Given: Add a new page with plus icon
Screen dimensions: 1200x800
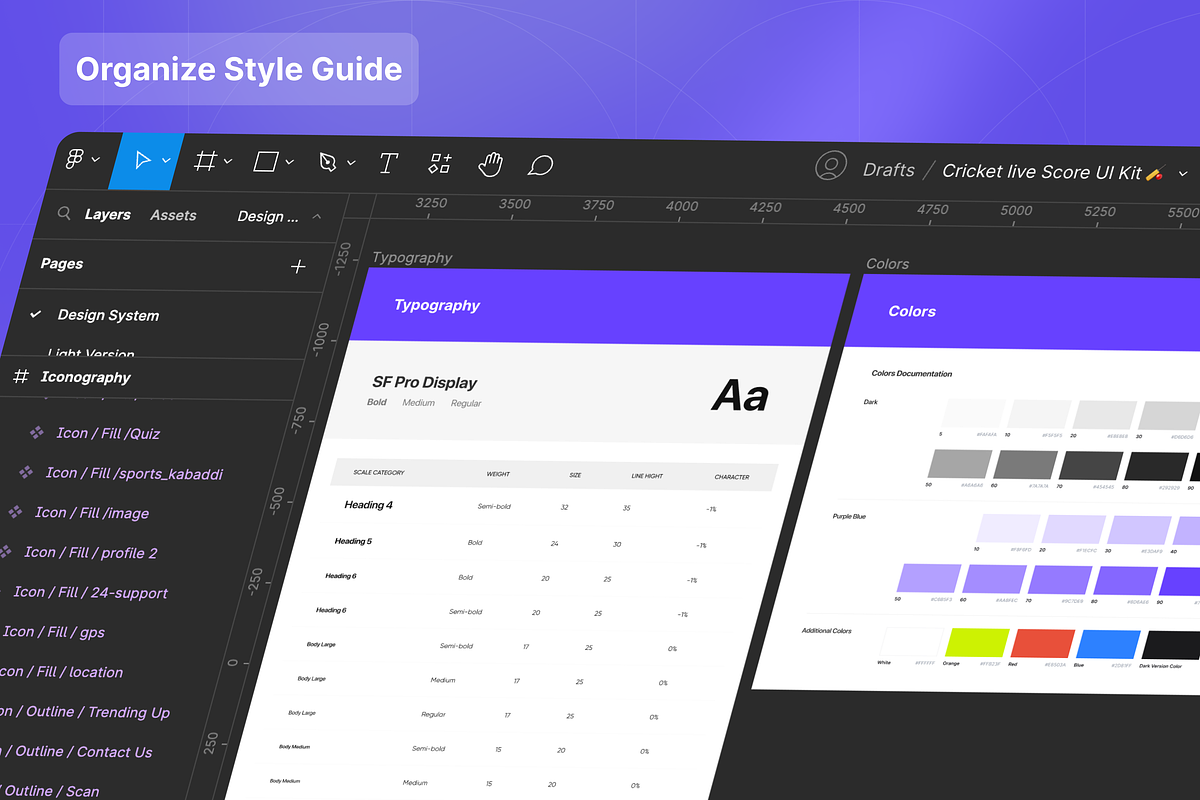Looking at the screenshot, I should [298, 267].
